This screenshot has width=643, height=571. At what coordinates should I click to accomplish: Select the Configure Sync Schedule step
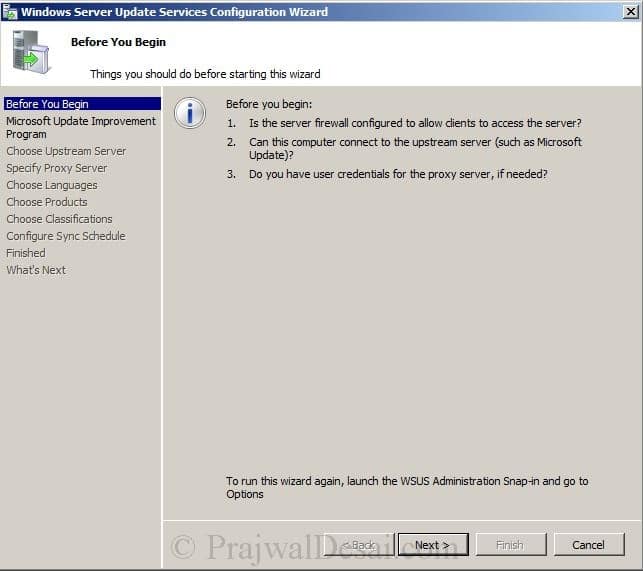(66, 236)
